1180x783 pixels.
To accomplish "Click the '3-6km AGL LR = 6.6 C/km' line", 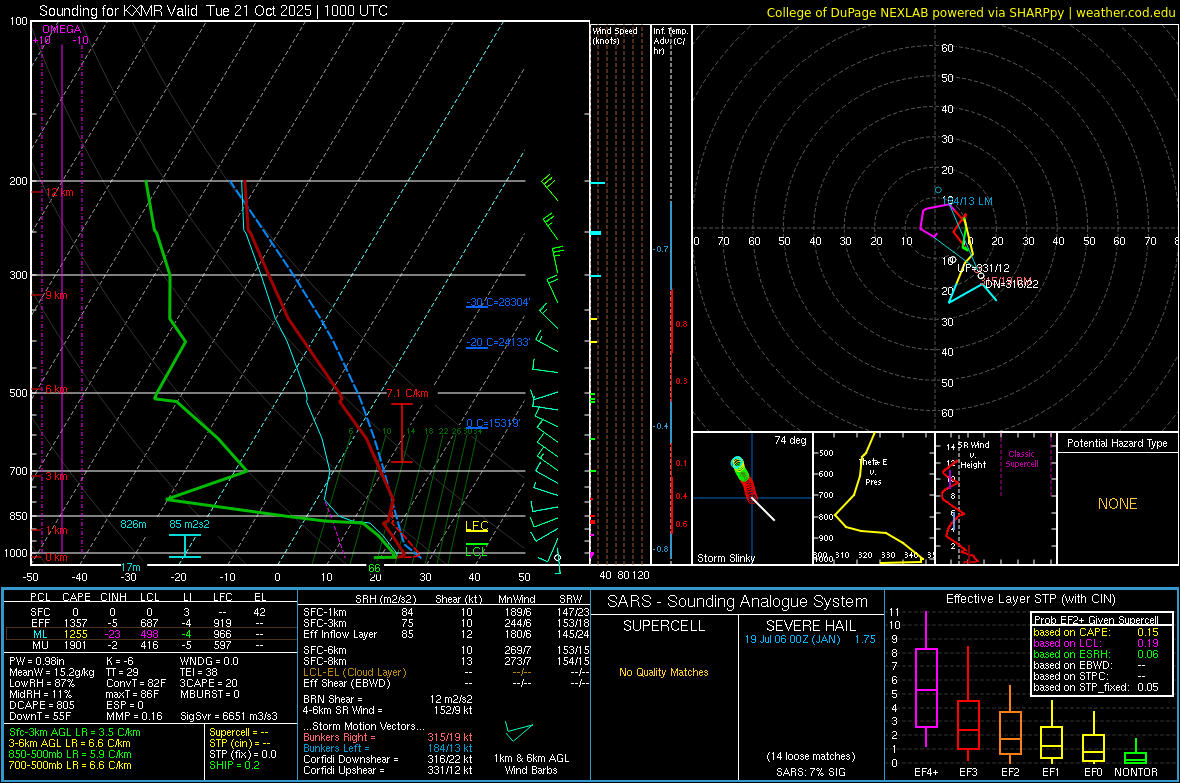I will (x=69, y=743).
